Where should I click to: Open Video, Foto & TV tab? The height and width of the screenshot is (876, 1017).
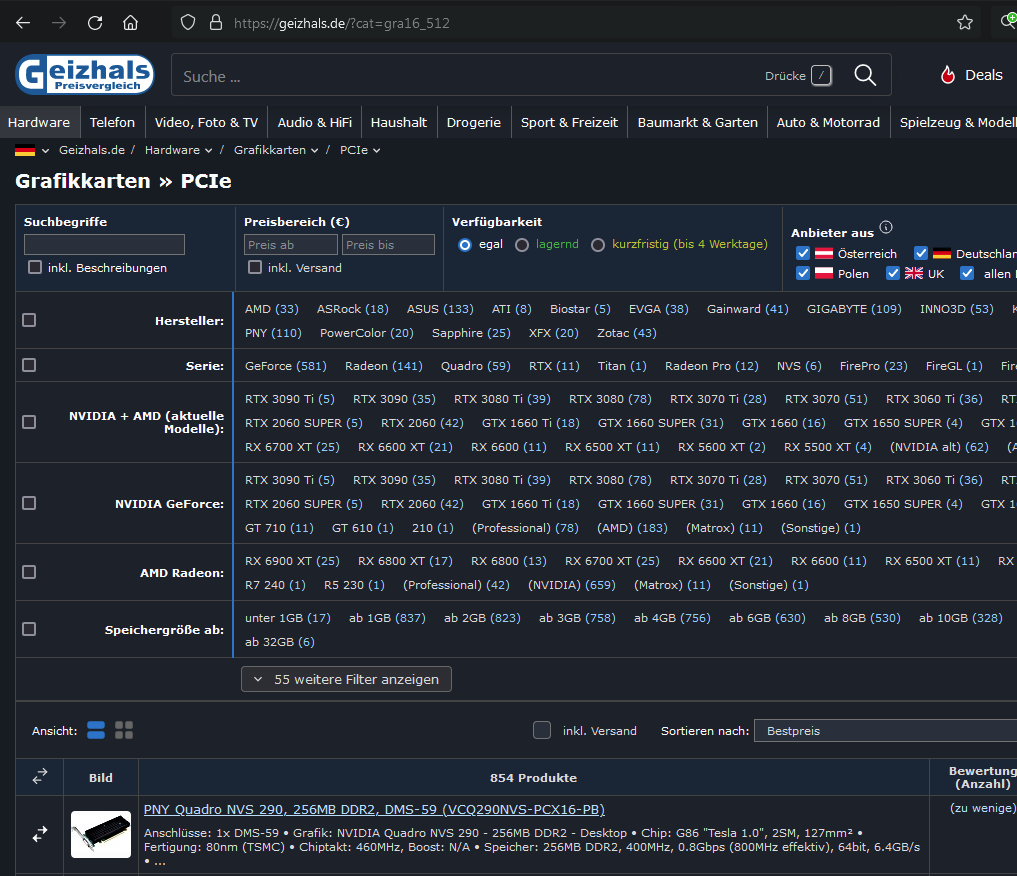(206, 123)
